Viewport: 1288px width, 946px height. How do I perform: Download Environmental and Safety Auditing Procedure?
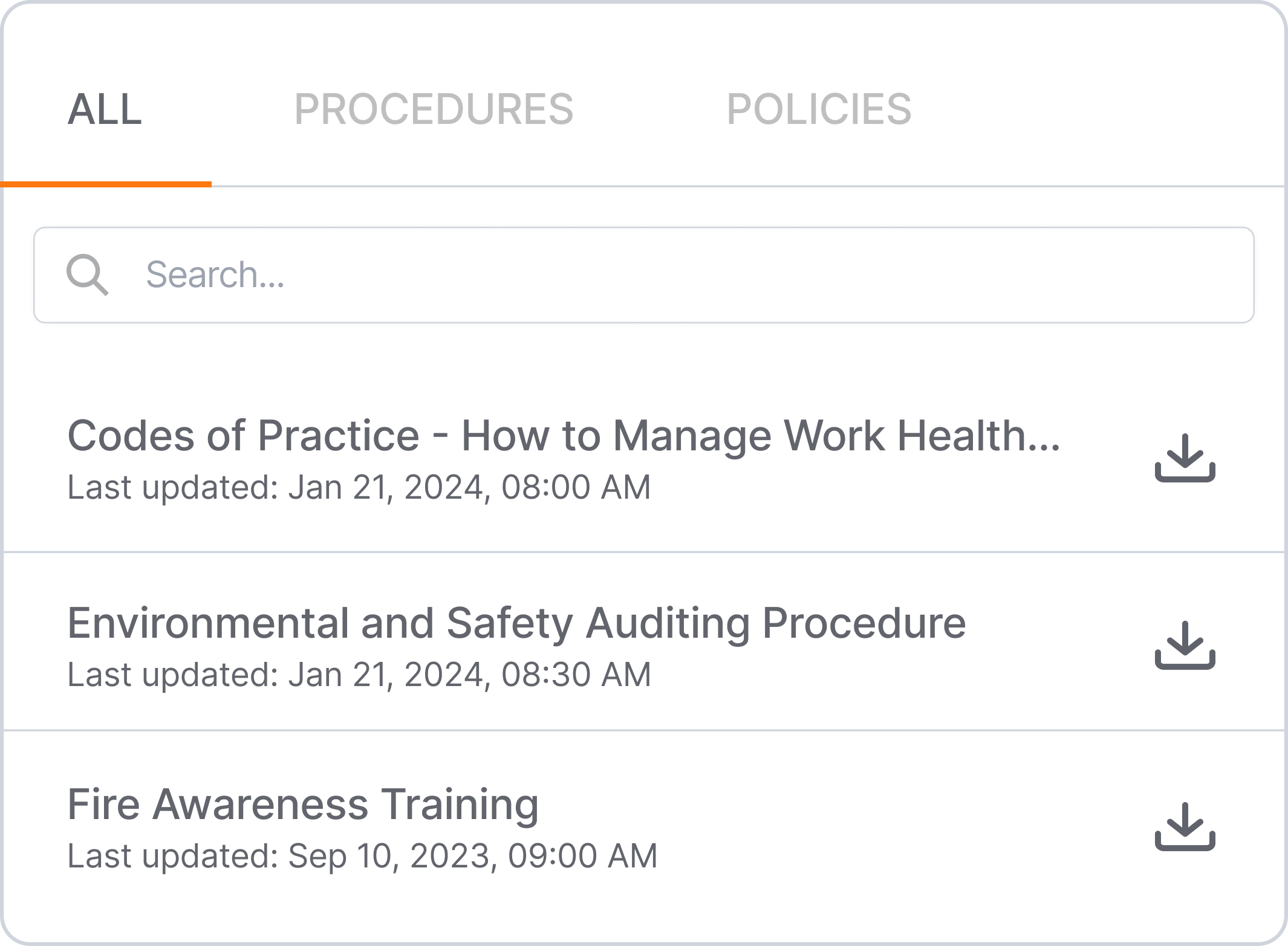pyautogui.click(x=1185, y=646)
